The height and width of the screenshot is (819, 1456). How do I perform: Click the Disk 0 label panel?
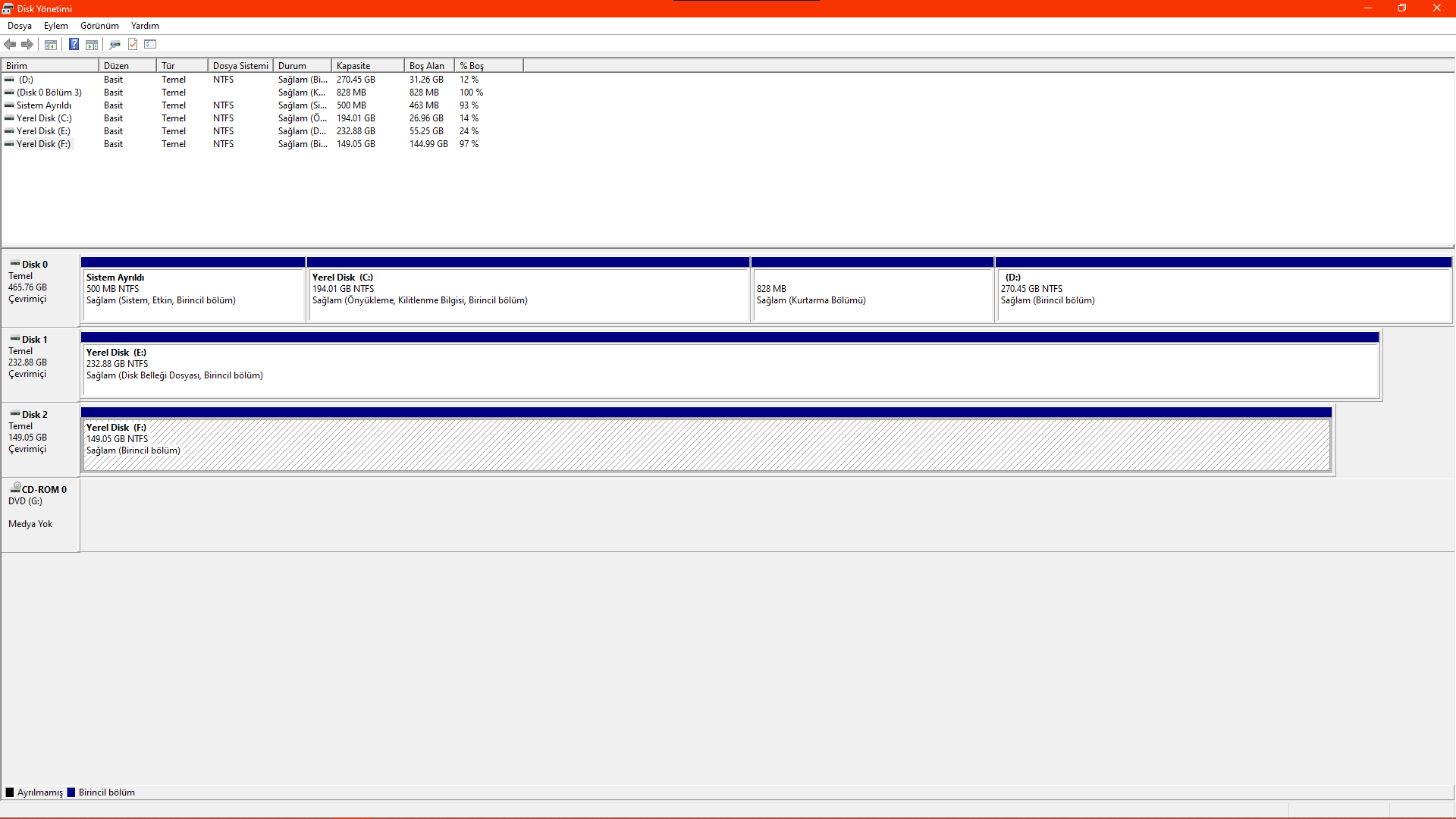click(40, 289)
